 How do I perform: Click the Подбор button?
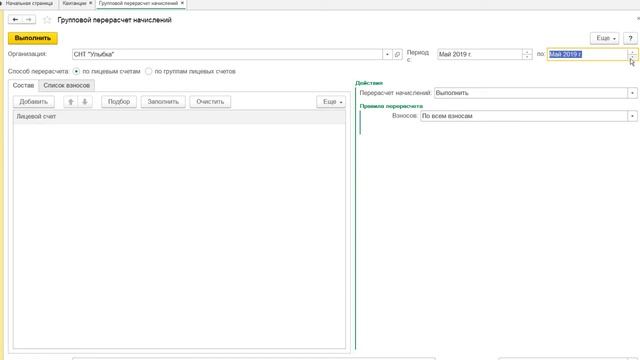[119, 102]
